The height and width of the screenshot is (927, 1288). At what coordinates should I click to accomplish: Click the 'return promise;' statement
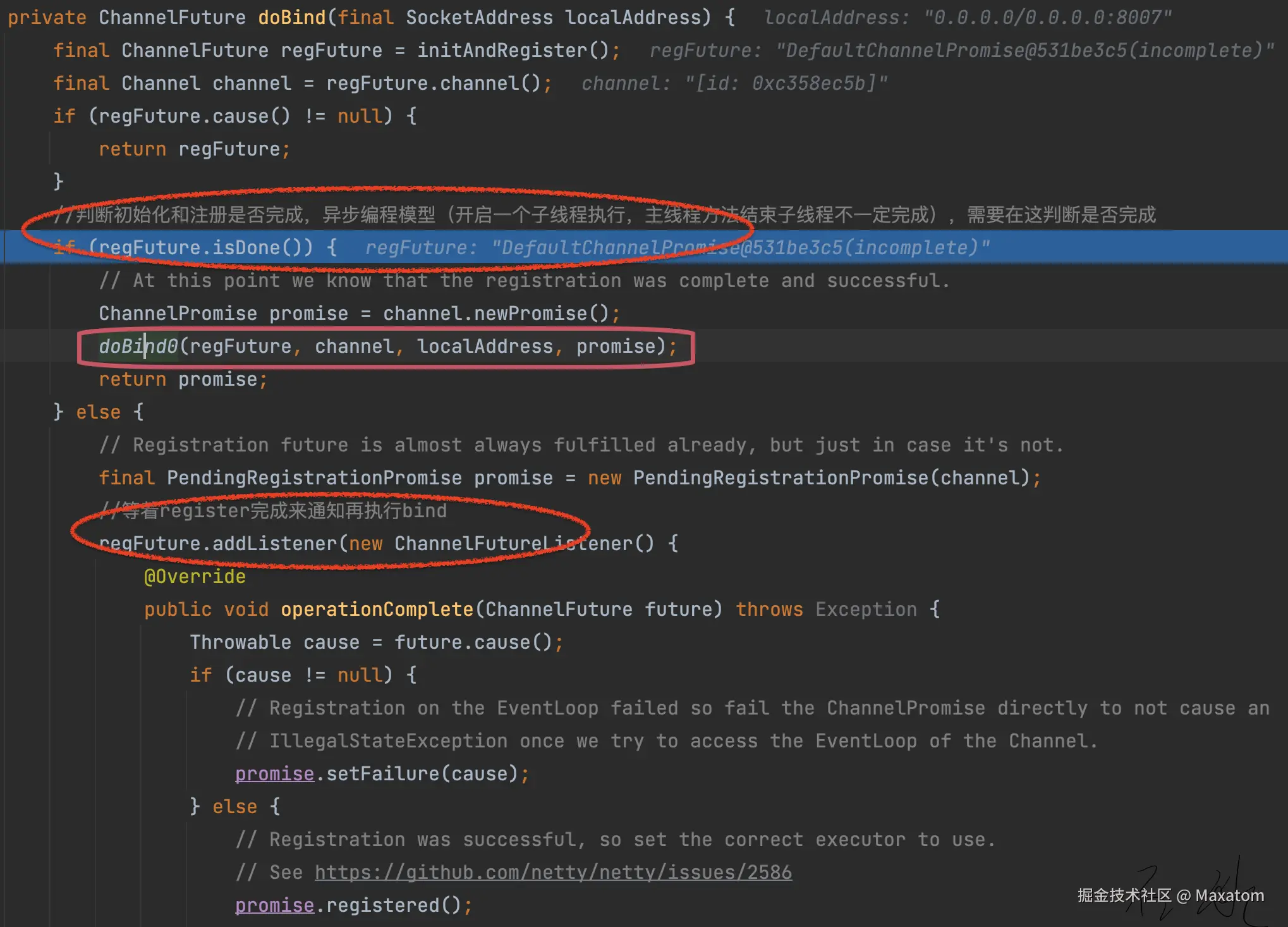183,379
